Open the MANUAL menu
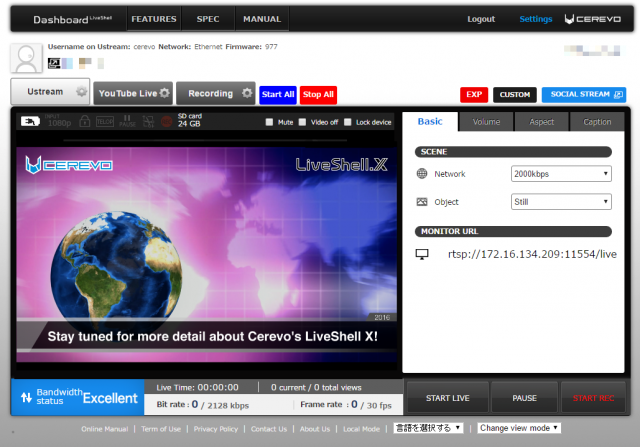The height and width of the screenshot is (447, 640). click(x=262, y=19)
